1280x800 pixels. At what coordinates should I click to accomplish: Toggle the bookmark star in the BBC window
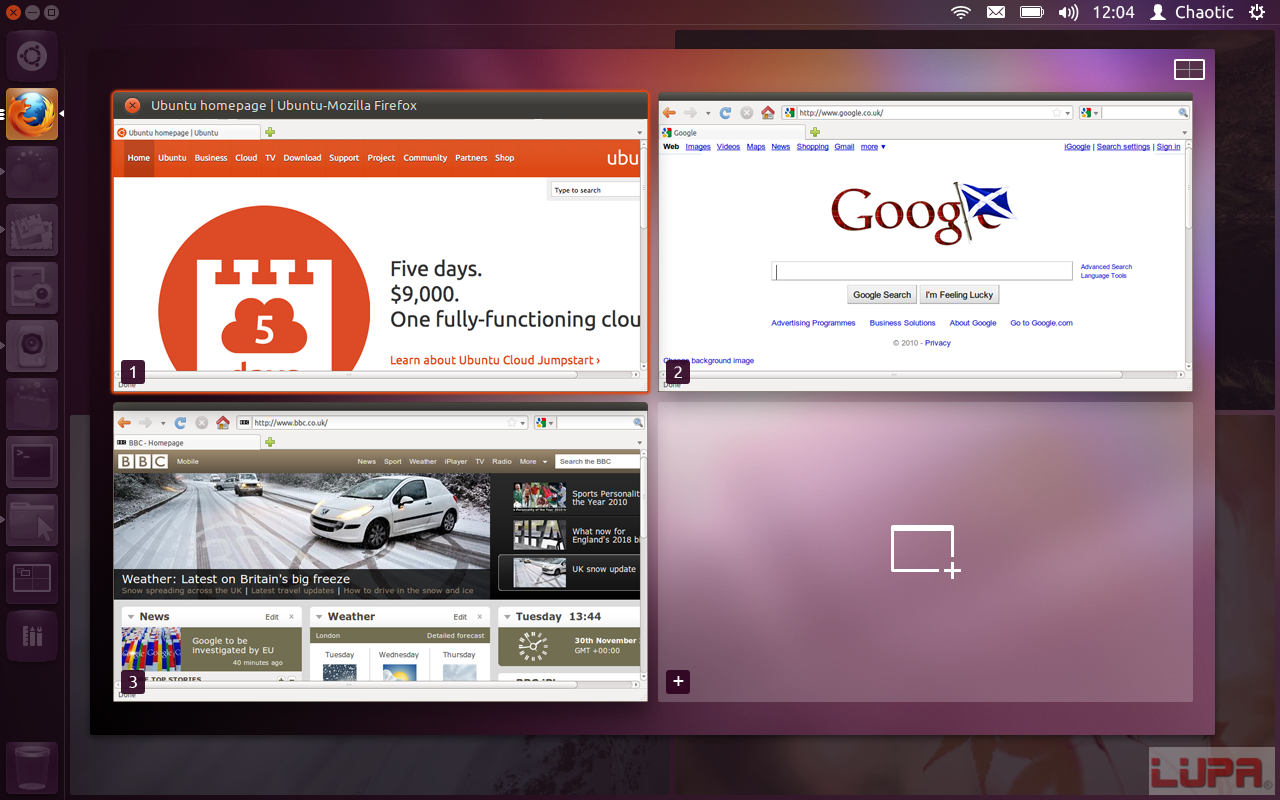click(x=511, y=423)
